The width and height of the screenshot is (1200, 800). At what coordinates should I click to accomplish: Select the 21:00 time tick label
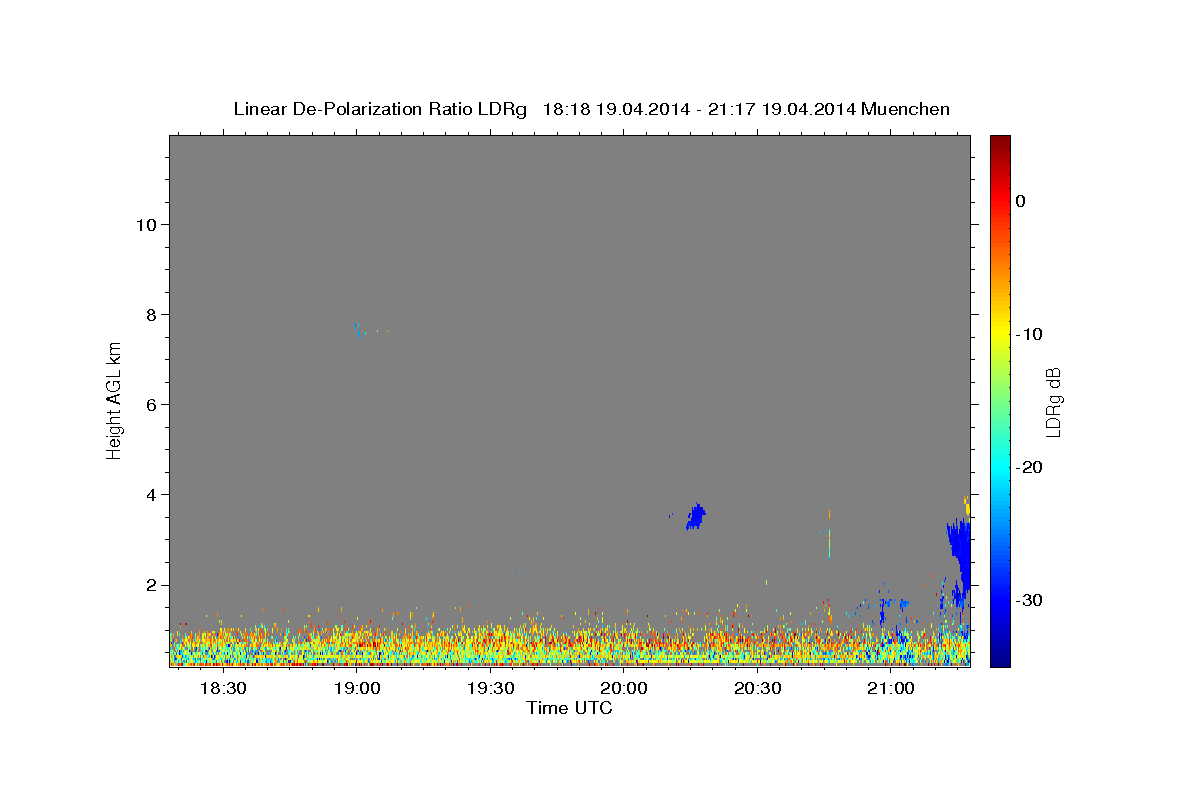[x=890, y=689]
